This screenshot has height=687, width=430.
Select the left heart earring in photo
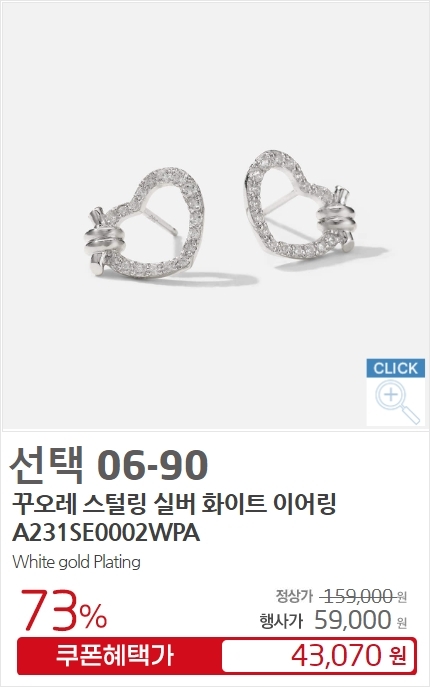point(144,224)
